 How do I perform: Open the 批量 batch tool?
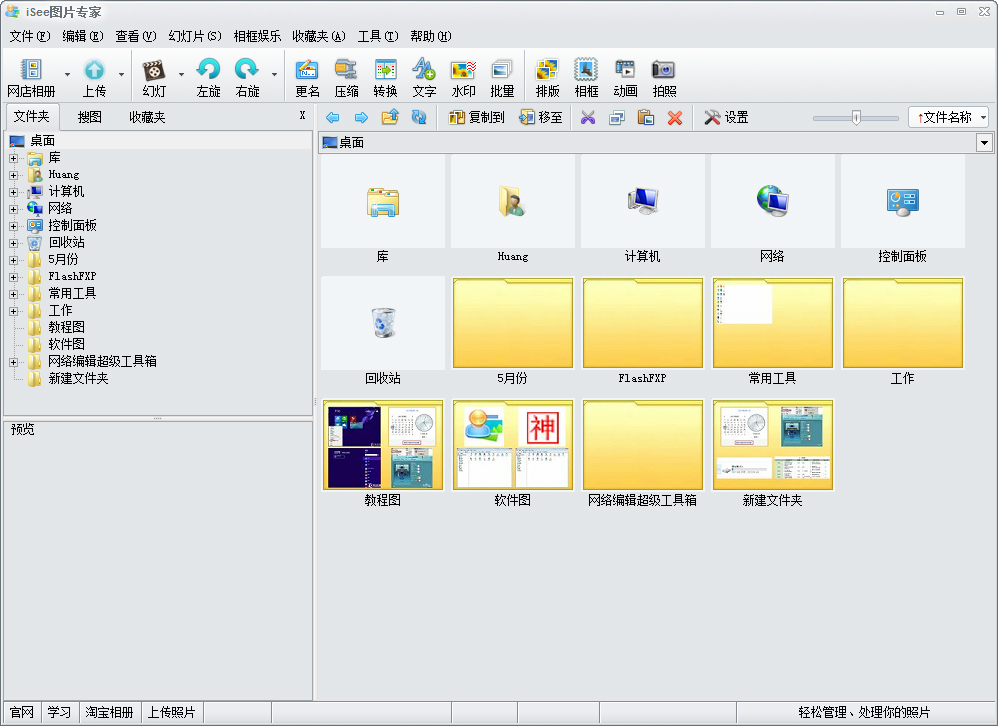tap(502, 76)
